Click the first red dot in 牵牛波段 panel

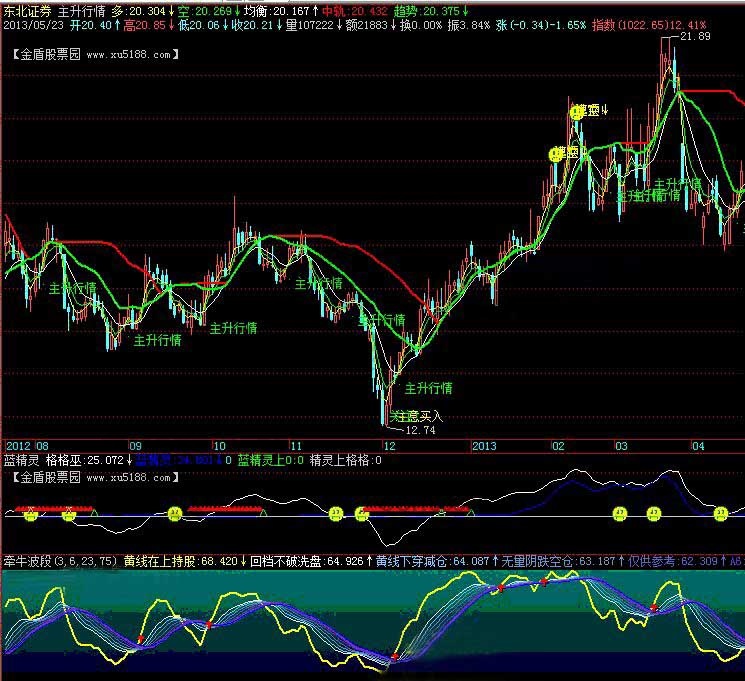click(x=140, y=638)
